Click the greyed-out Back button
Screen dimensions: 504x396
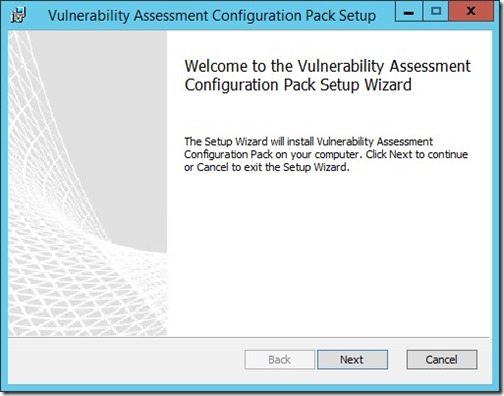tap(279, 360)
